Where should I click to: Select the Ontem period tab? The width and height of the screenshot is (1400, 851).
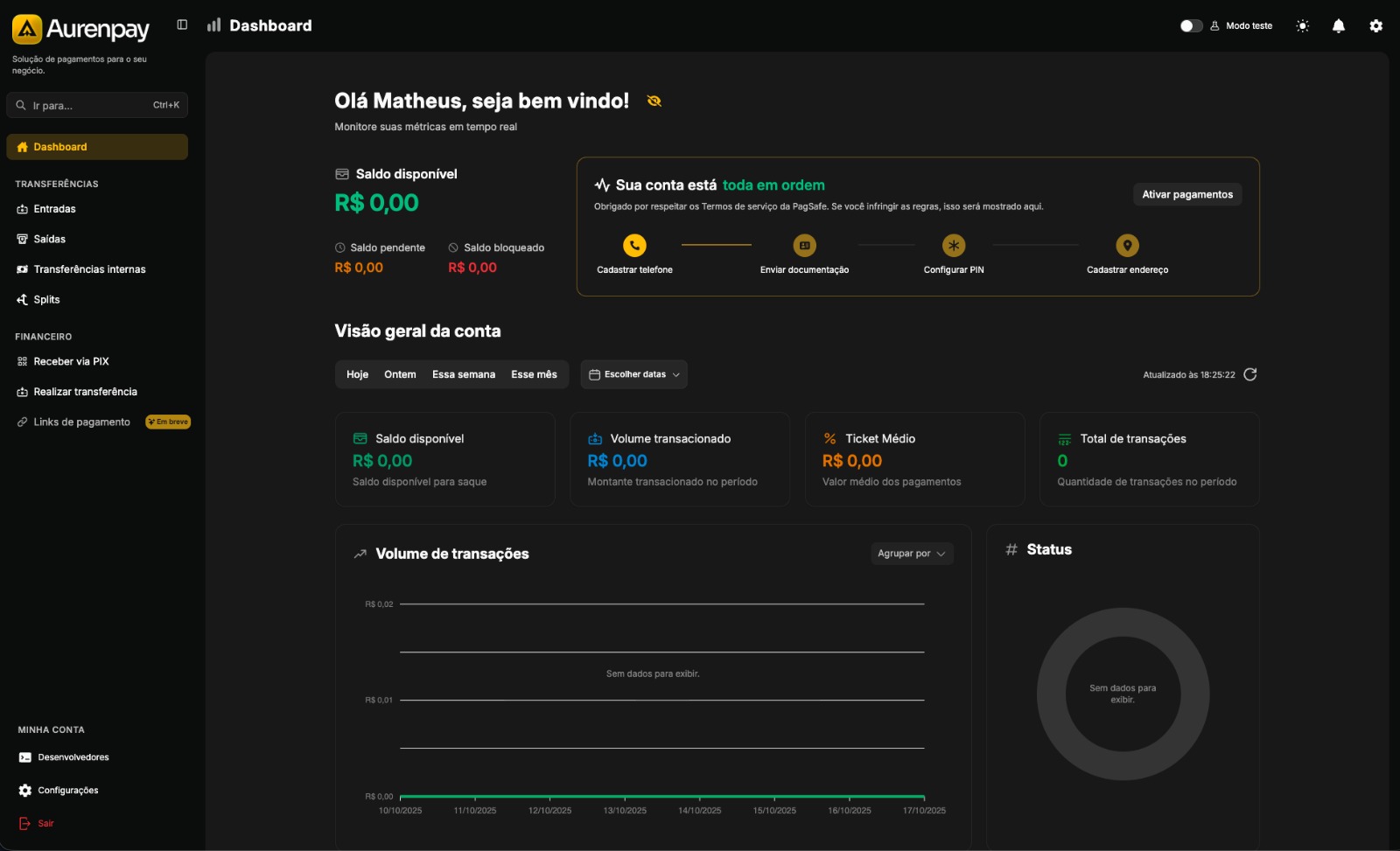[400, 374]
